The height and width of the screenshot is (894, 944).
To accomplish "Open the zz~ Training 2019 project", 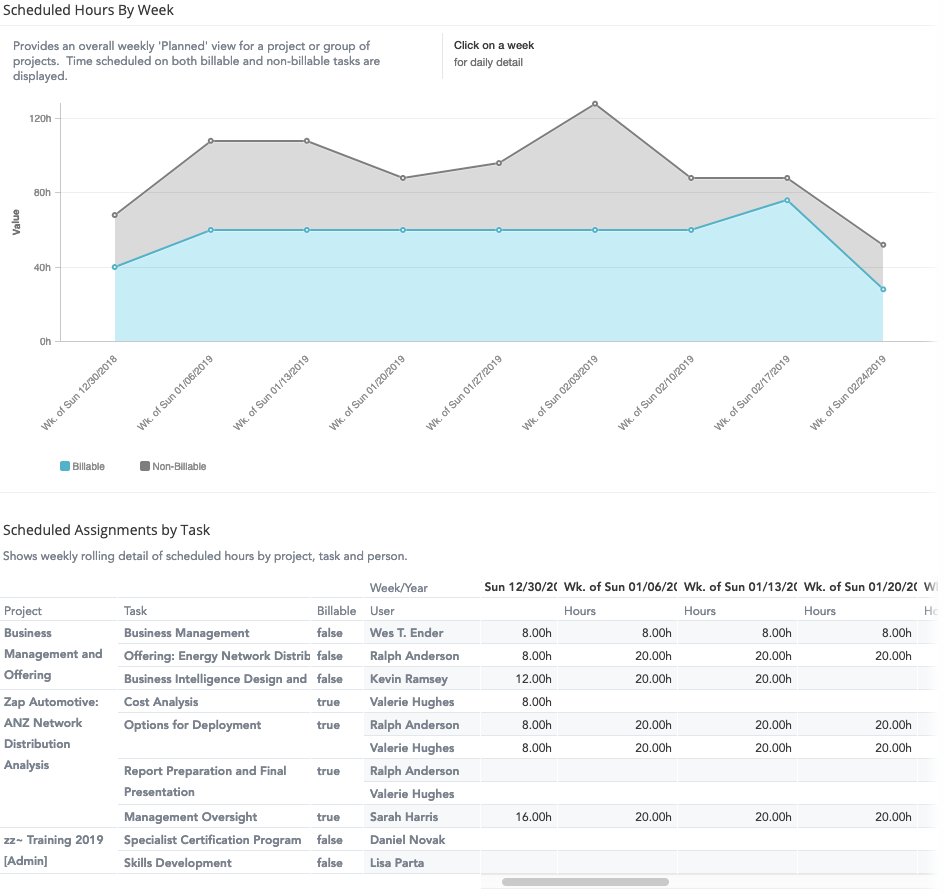I will coord(54,840).
